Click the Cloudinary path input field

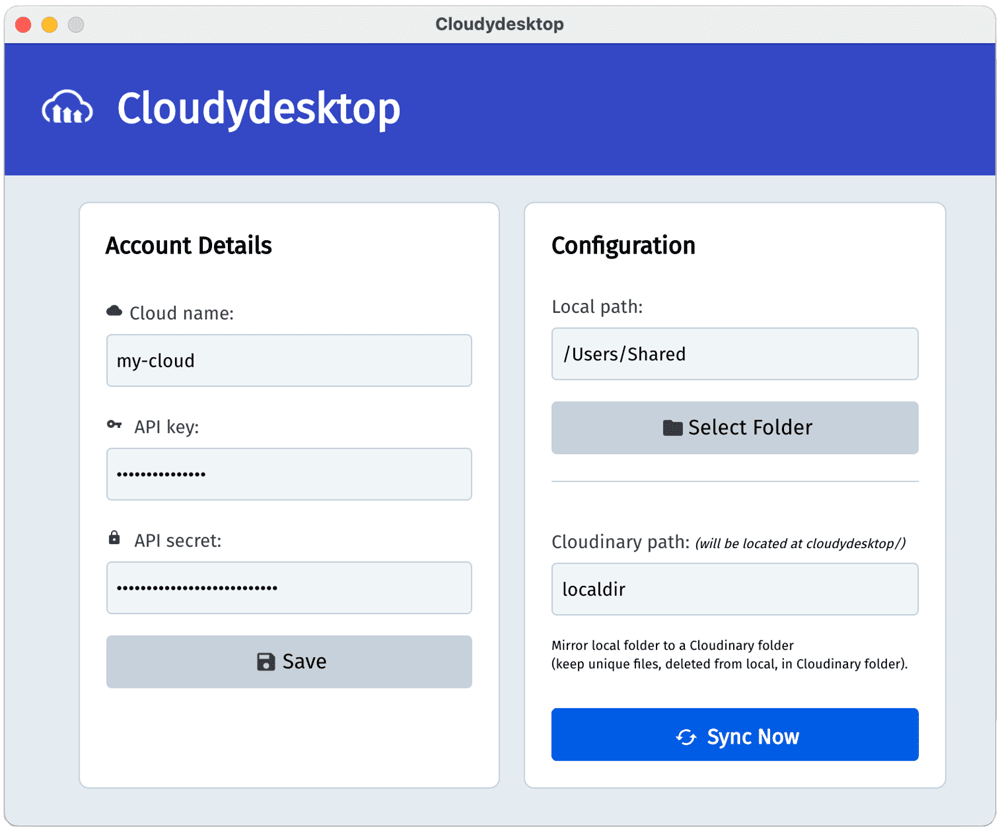(x=735, y=589)
